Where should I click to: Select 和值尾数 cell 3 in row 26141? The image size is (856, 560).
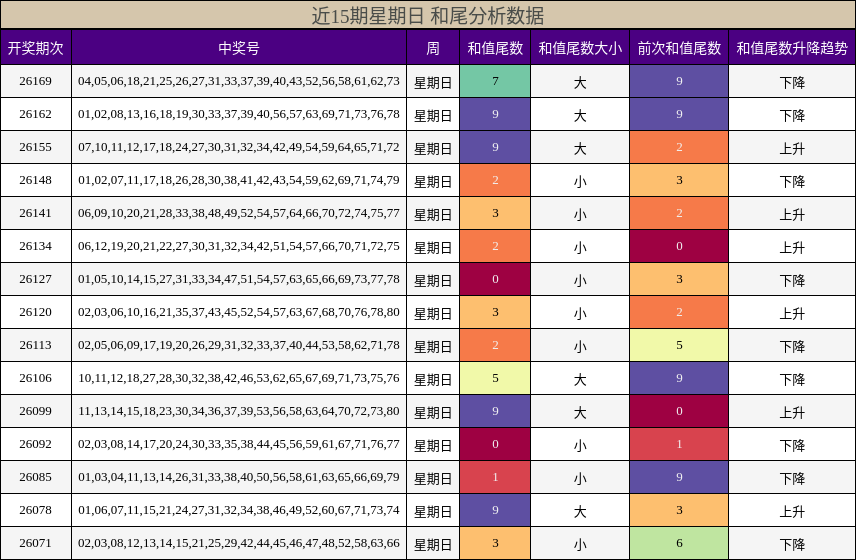495,213
